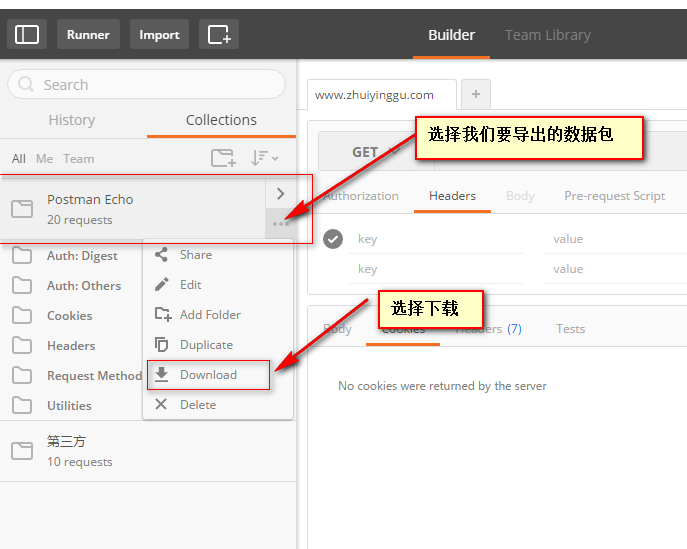Open Auth: Others folder
The image size is (687, 549).
tap(84, 286)
